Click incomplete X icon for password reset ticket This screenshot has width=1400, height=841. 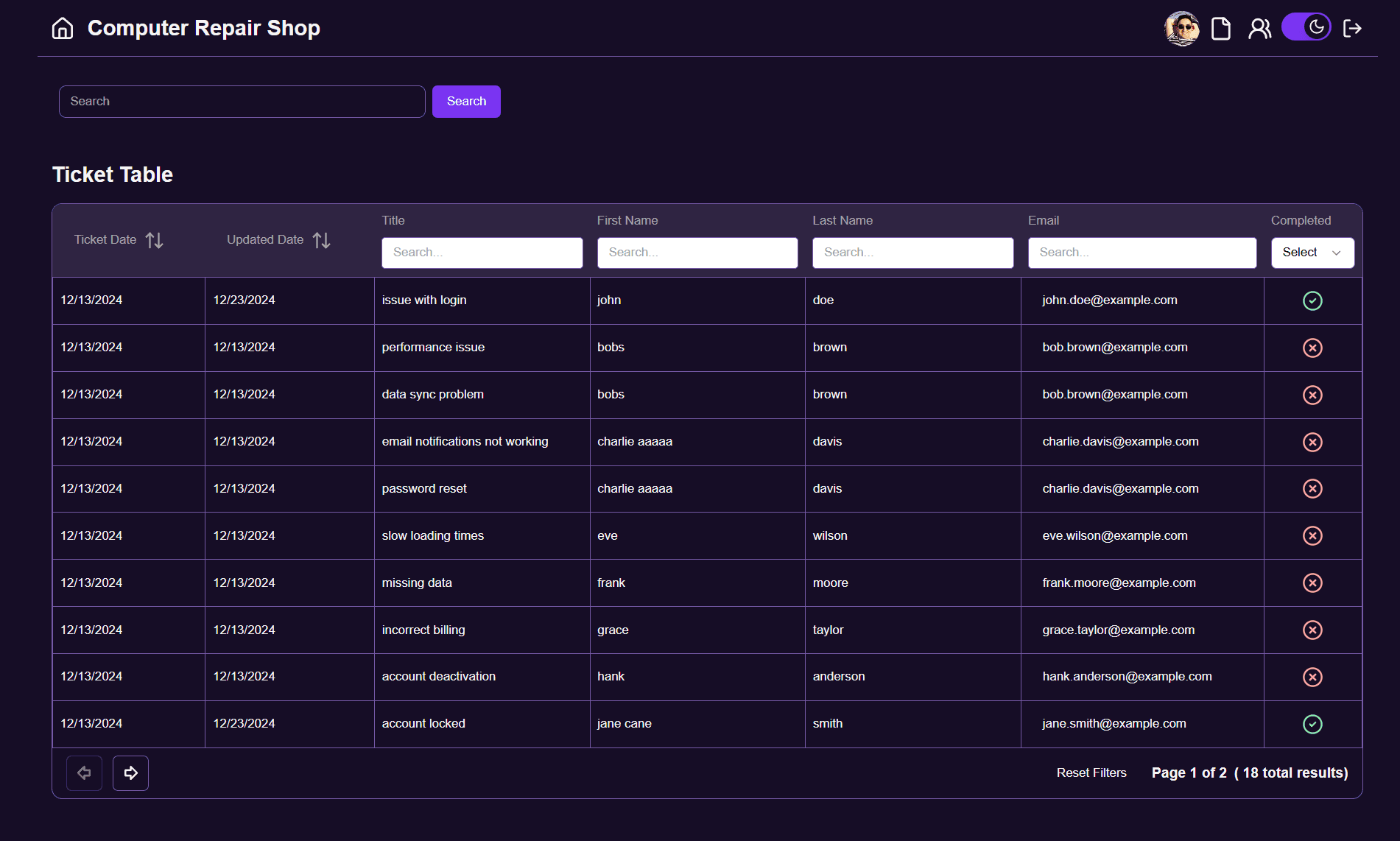coord(1312,489)
